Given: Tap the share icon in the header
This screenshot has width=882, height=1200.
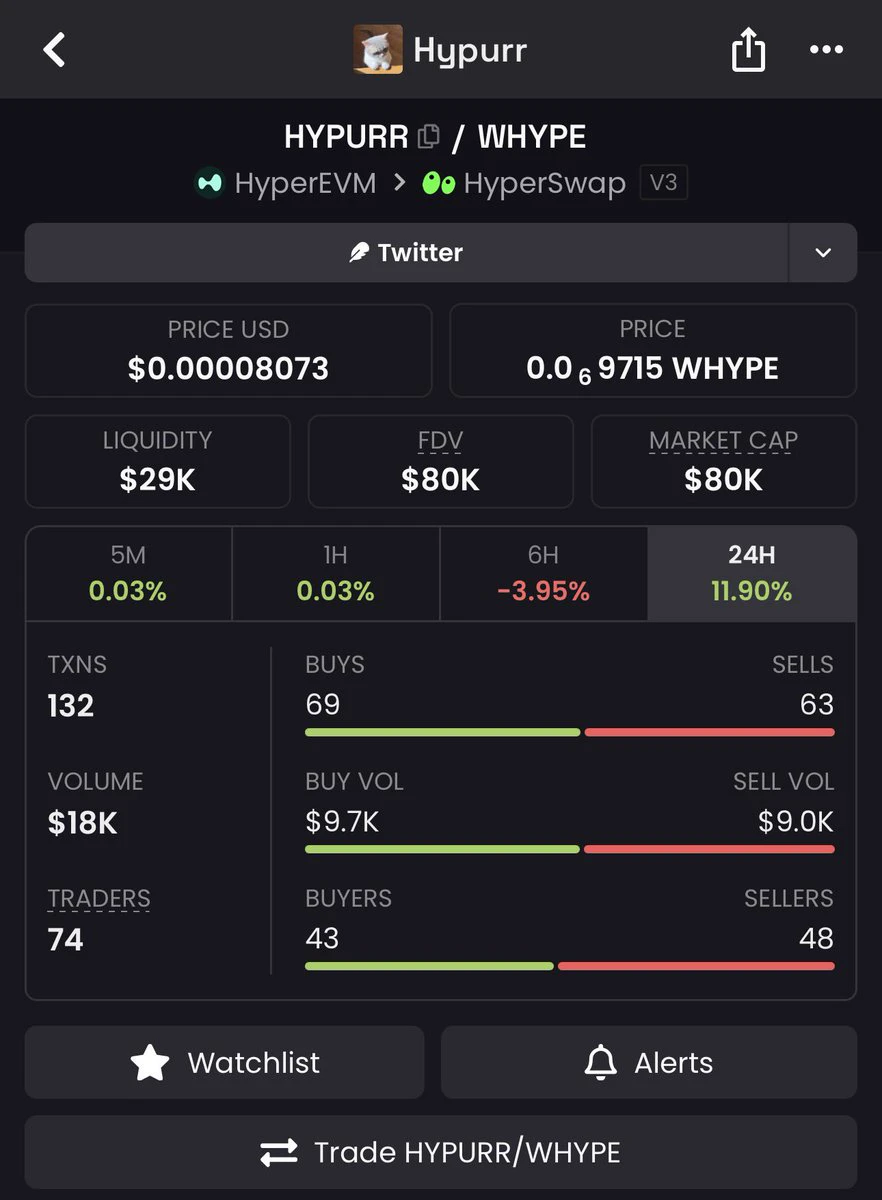Looking at the screenshot, I should 748,49.
